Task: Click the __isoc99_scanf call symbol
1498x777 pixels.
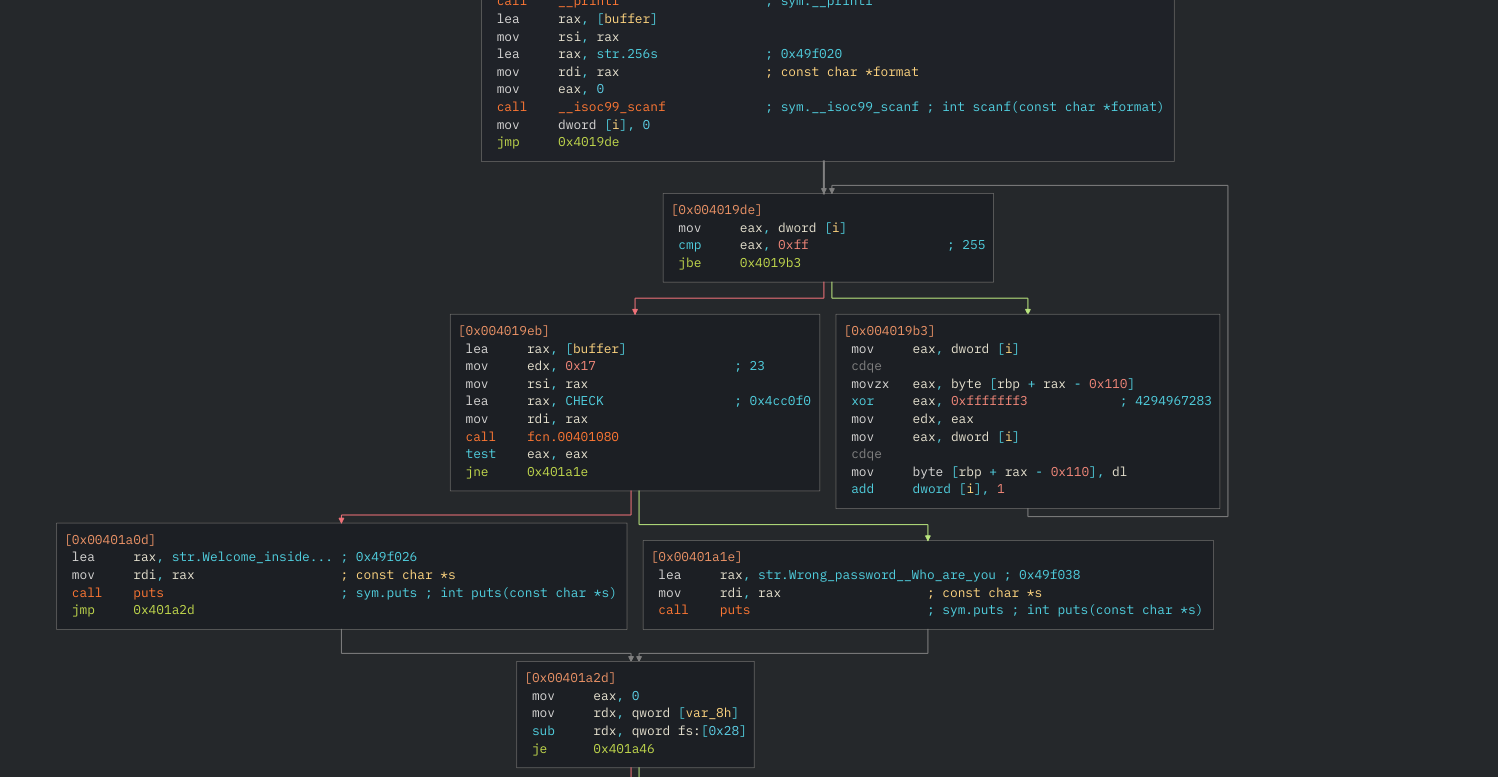Action: pyautogui.click(x=613, y=106)
